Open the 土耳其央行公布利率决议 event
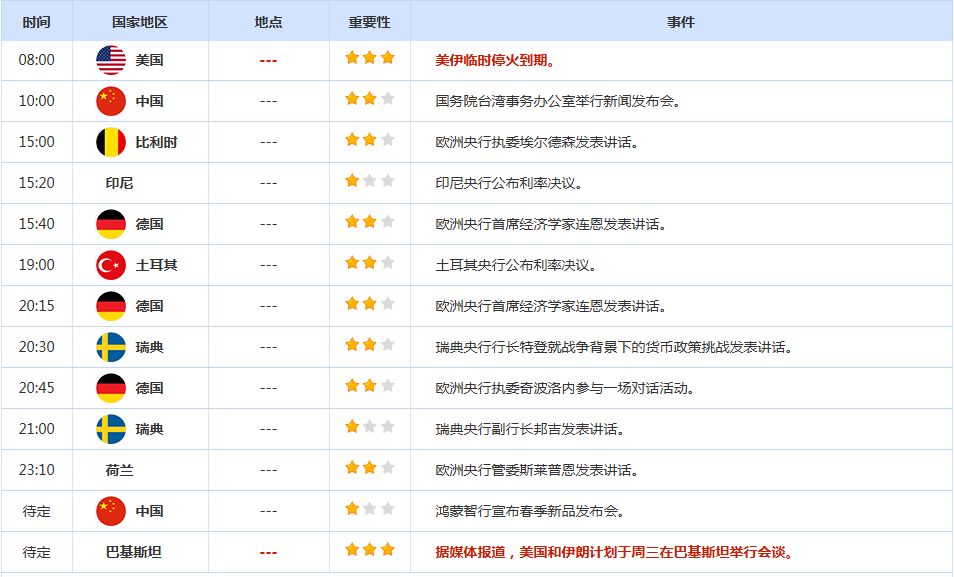 (516, 265)
